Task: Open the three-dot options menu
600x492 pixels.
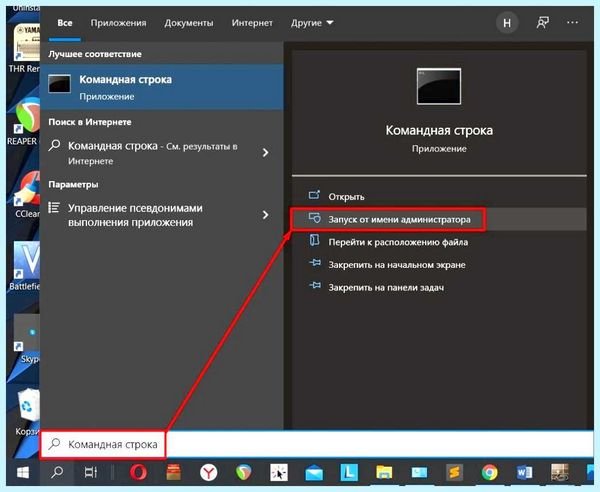Action: (572, 23)
